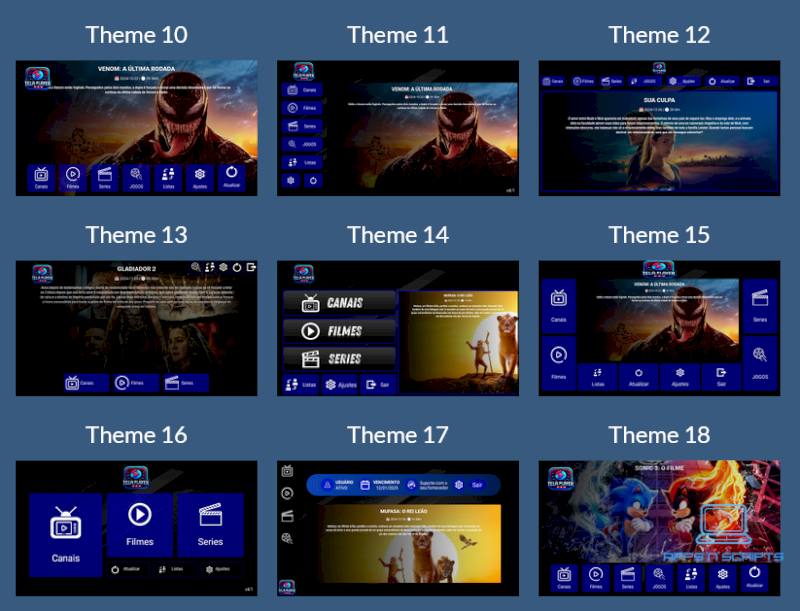Click Ajustes tile in Theme 15
The height and width of the screenshot is (611, 800).
[x=680, y=377]
